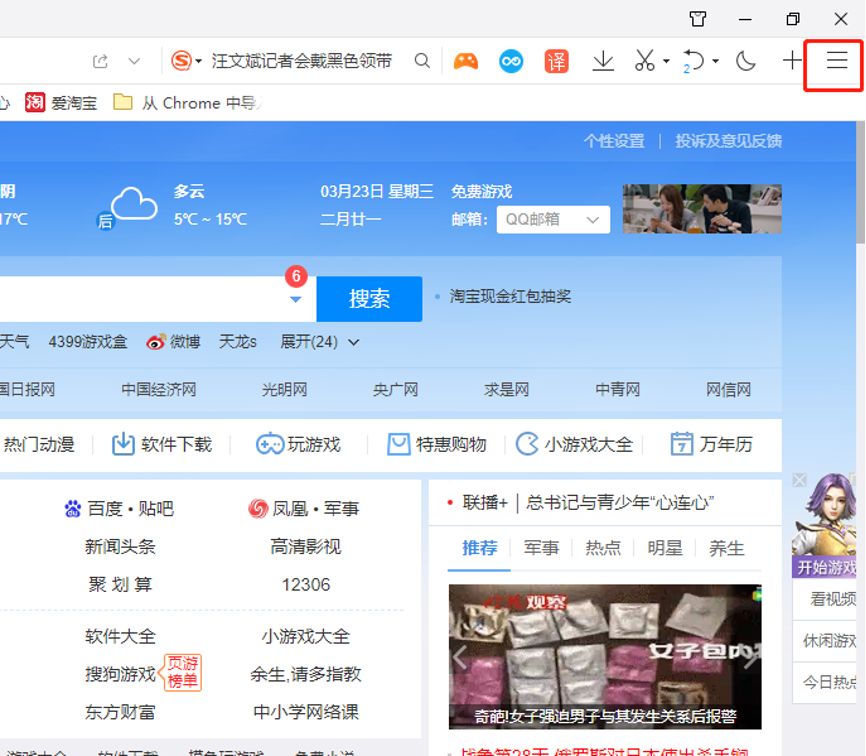Click the game controller icon in toolbar
The width and height of the screenshot is (866, 756).
[465, 61]
